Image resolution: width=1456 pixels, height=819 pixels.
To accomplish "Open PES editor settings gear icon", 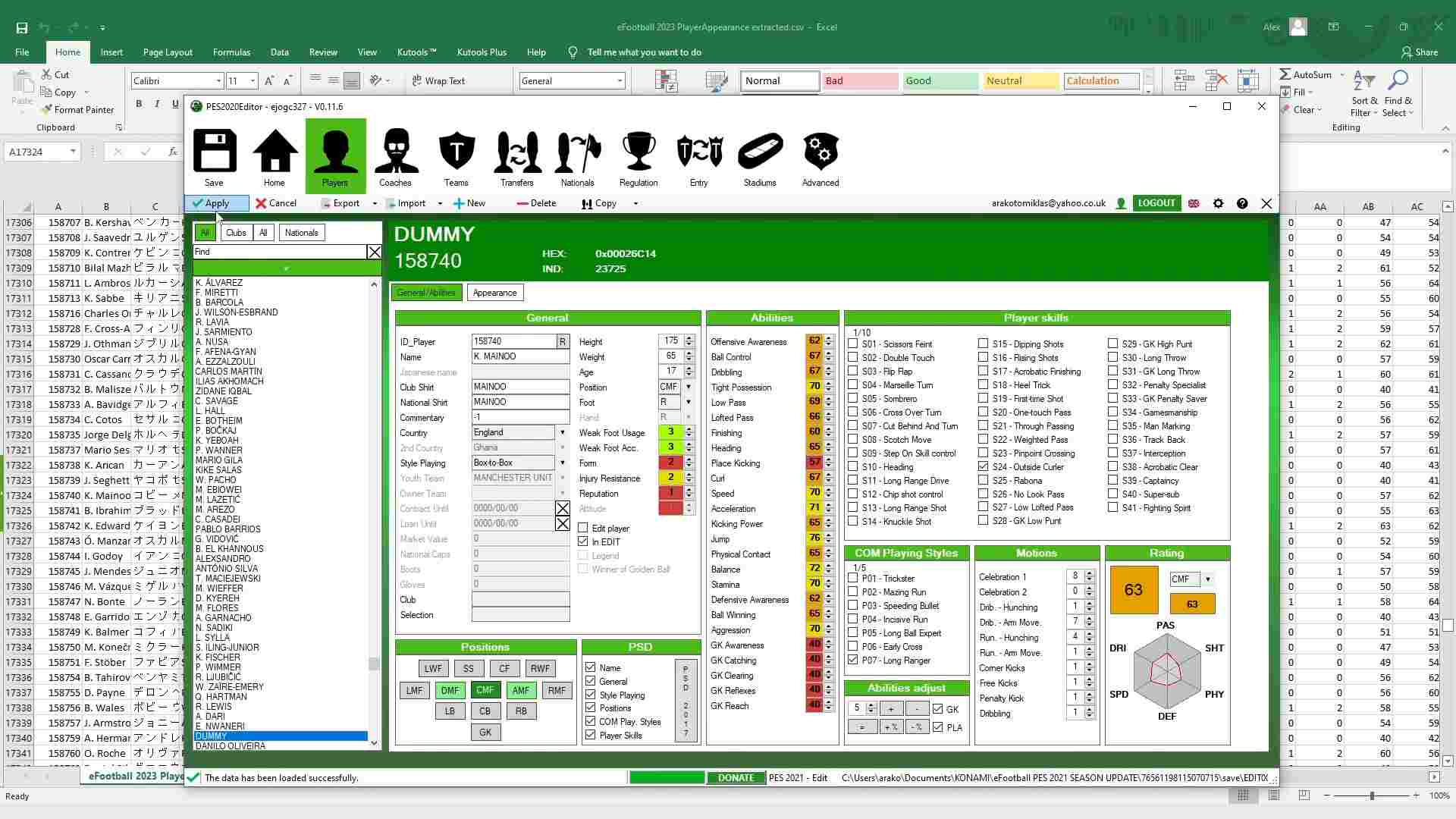I will coord(1219,203).
